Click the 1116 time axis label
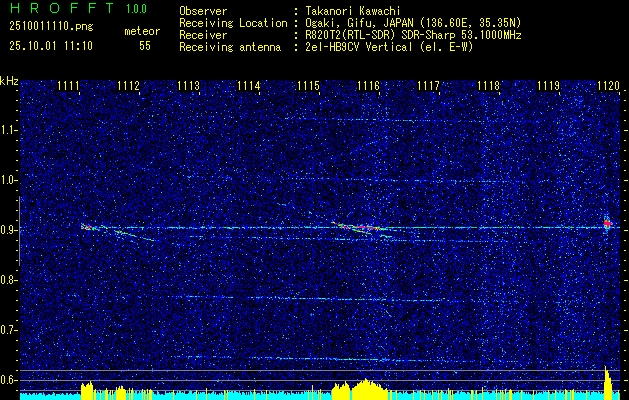This screenshot has height=400, width=629. pyautogui.click(x=368, y=86)
